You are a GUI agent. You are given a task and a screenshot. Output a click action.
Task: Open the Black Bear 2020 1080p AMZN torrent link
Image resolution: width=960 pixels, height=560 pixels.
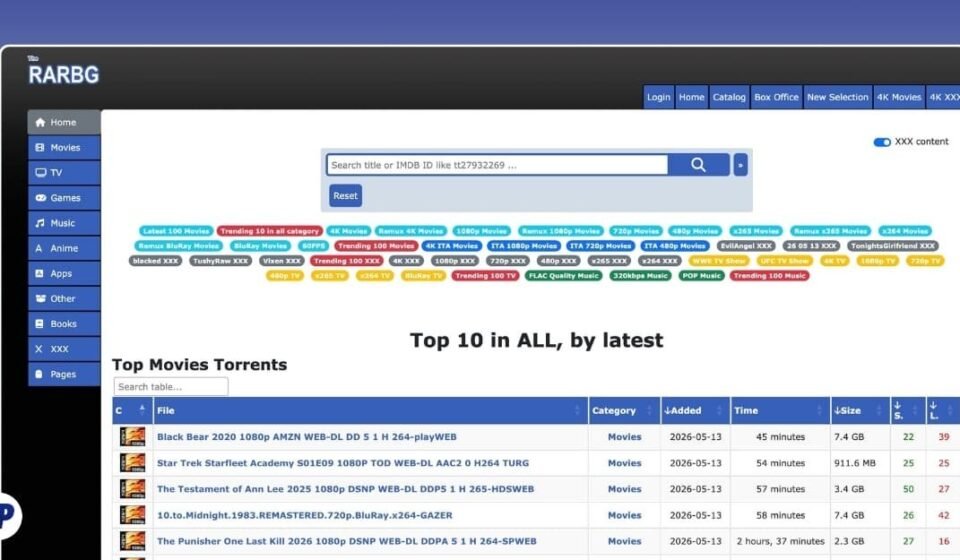pyautogui.click(x=307, y=437)
